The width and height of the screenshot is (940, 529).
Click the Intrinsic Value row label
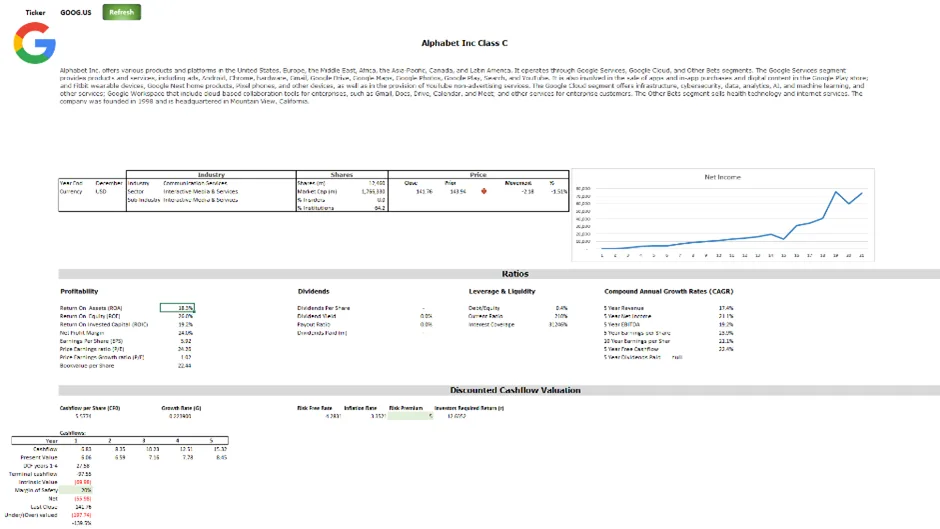(38, 482)
